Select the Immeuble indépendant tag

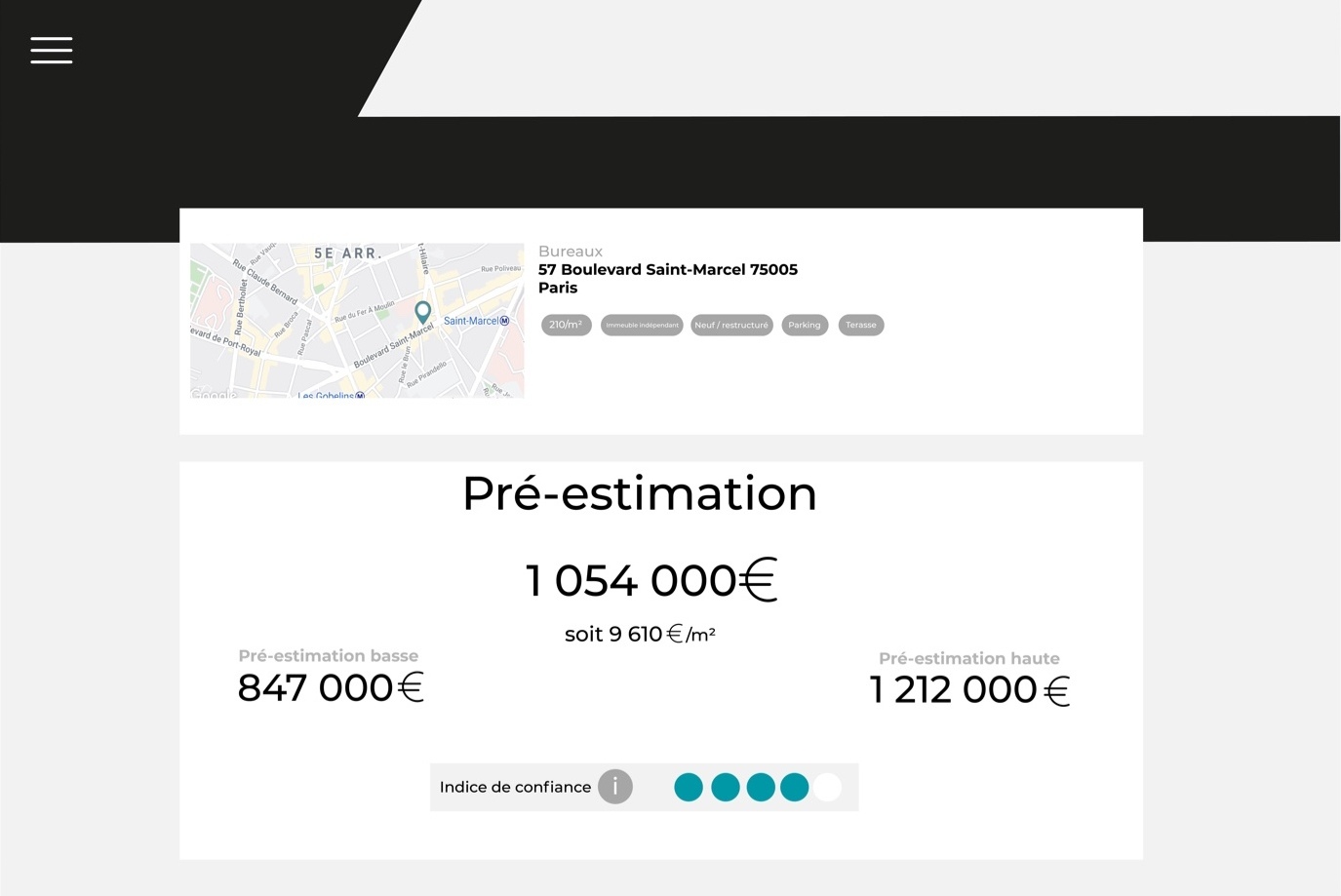coord(642,325)
